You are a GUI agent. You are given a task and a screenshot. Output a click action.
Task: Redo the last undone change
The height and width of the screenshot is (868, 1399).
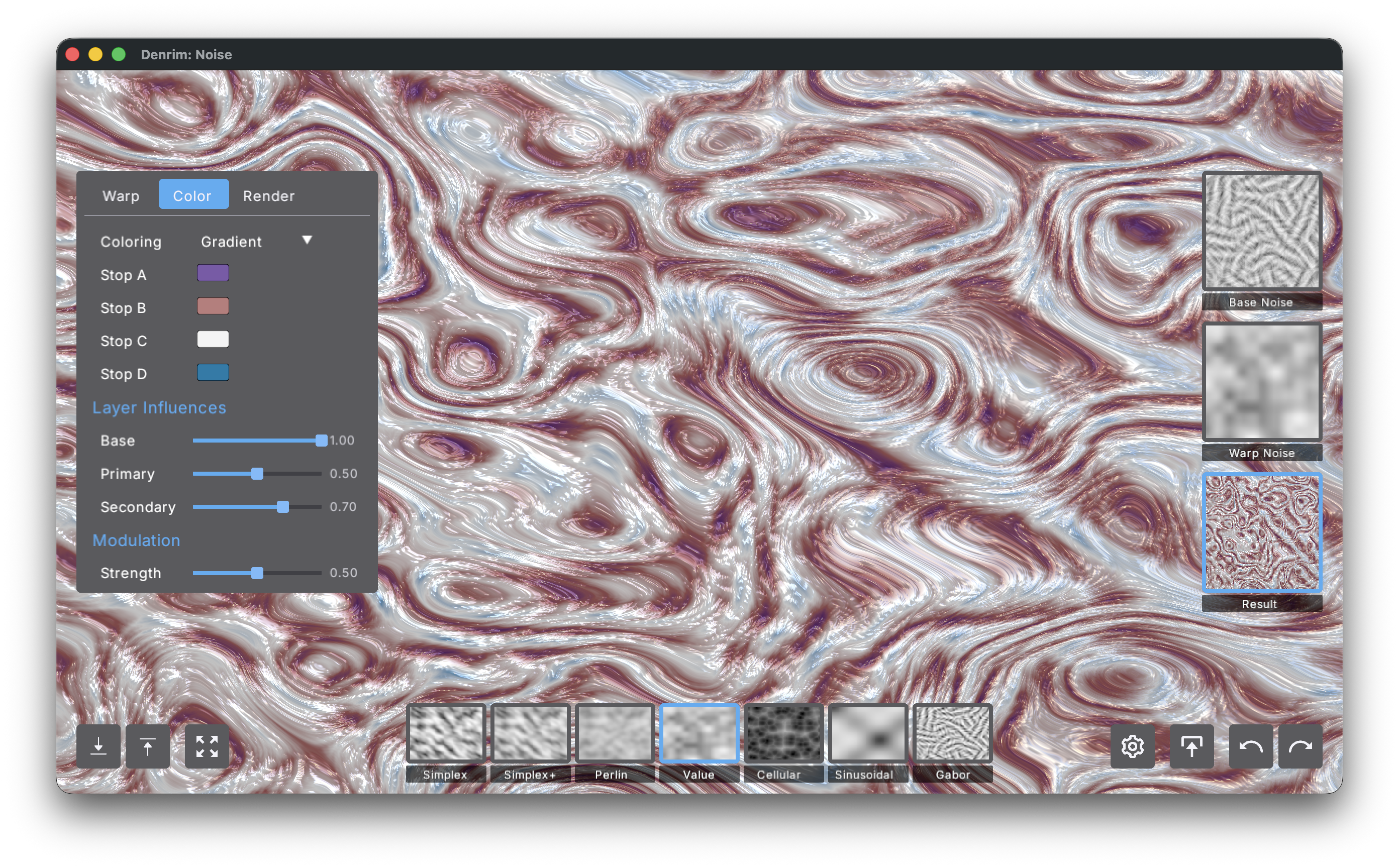pos(1302,746)
